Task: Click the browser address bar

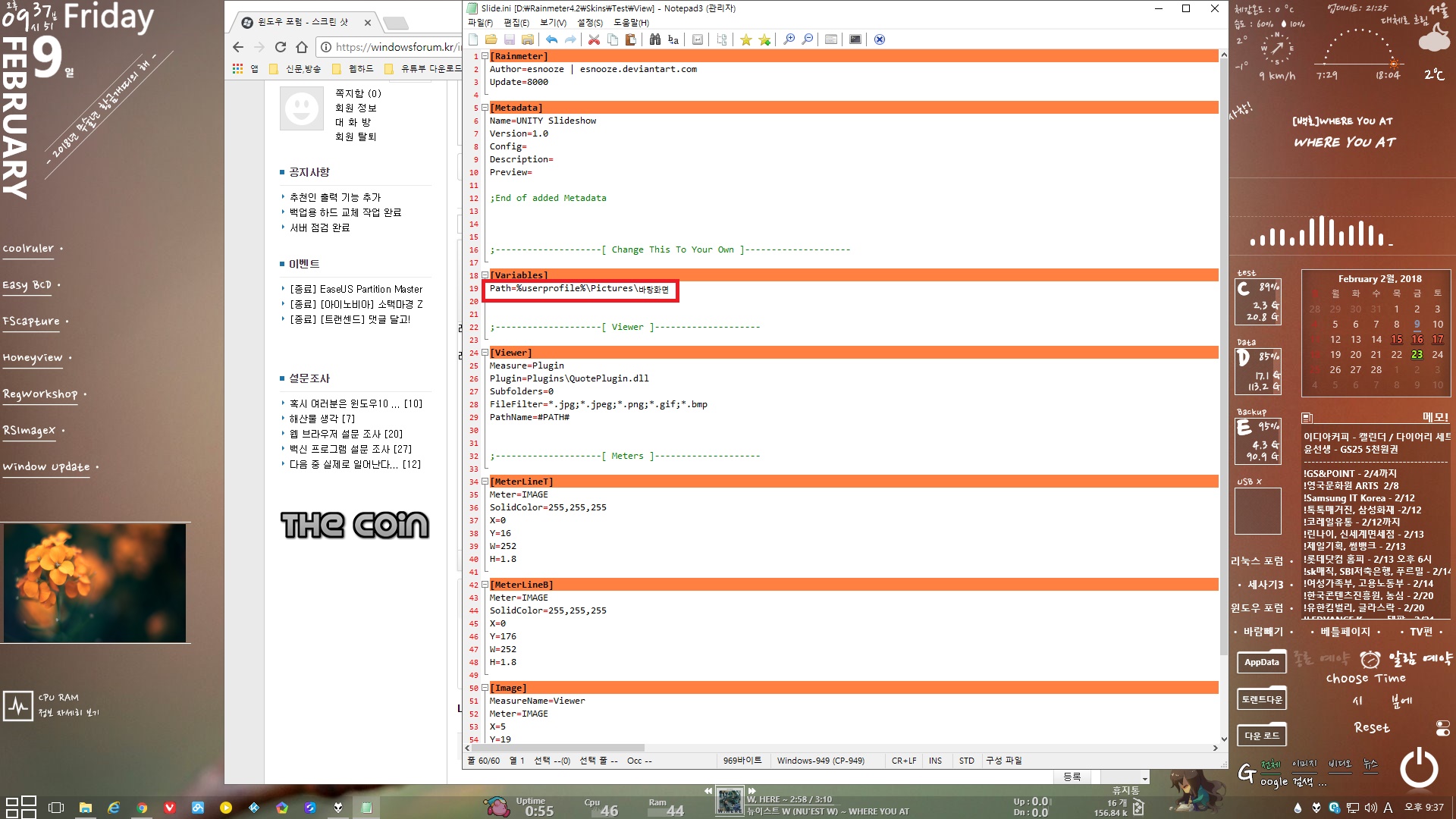Action: pos(388,47)
